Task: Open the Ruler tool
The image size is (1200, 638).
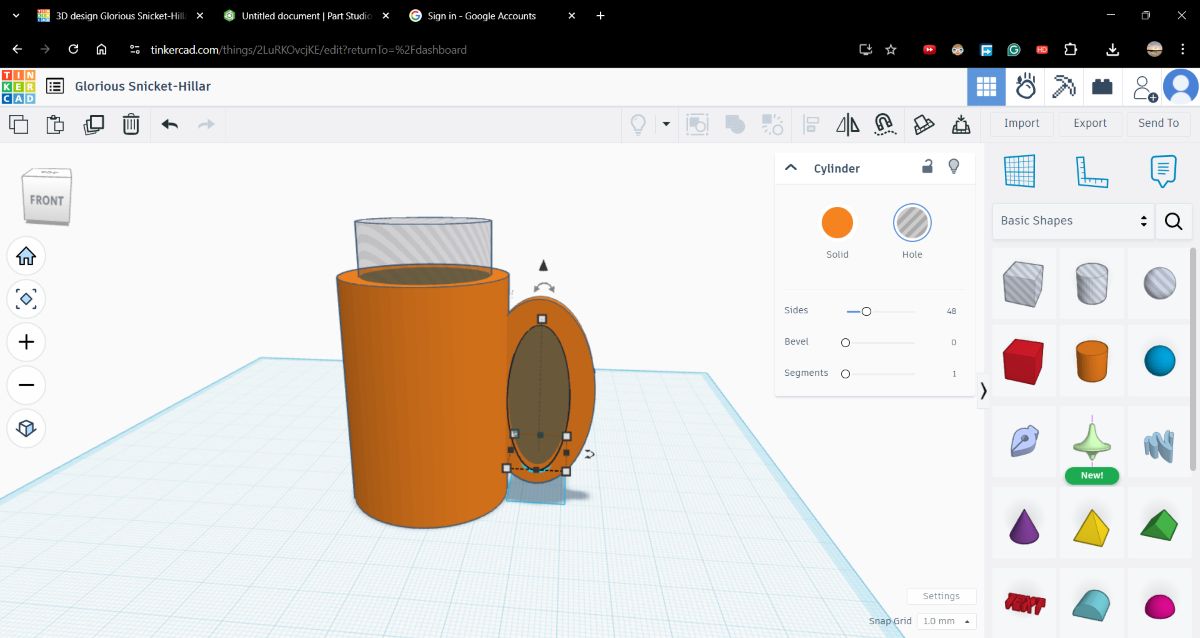Action: pos(1091,170)
